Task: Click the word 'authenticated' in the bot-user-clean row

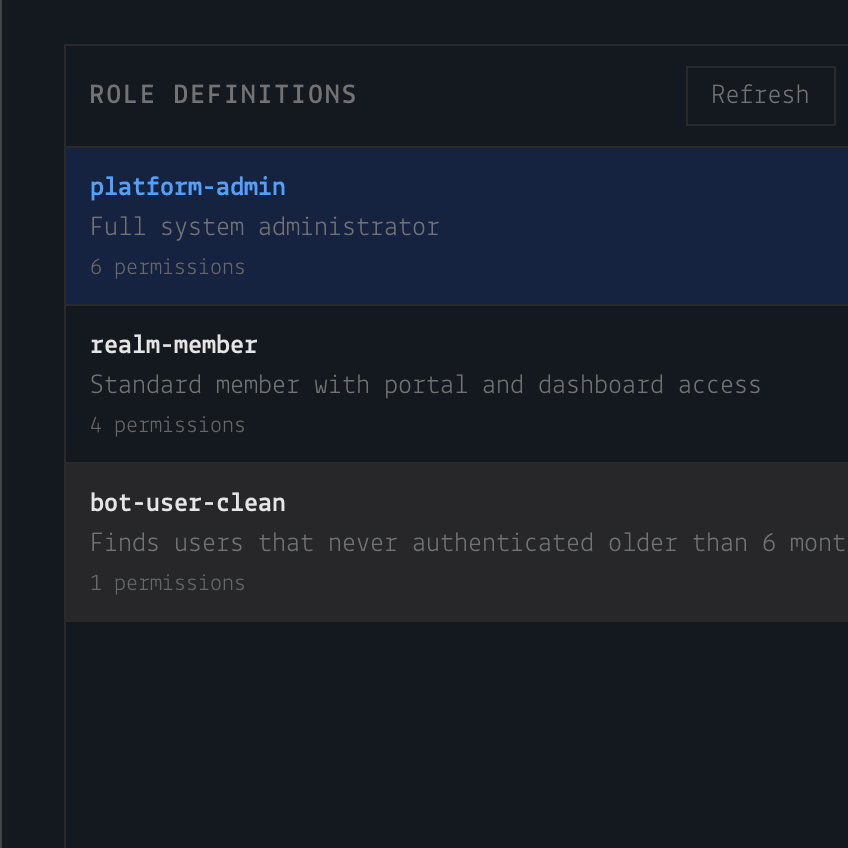Action: (x=503, y=542)
